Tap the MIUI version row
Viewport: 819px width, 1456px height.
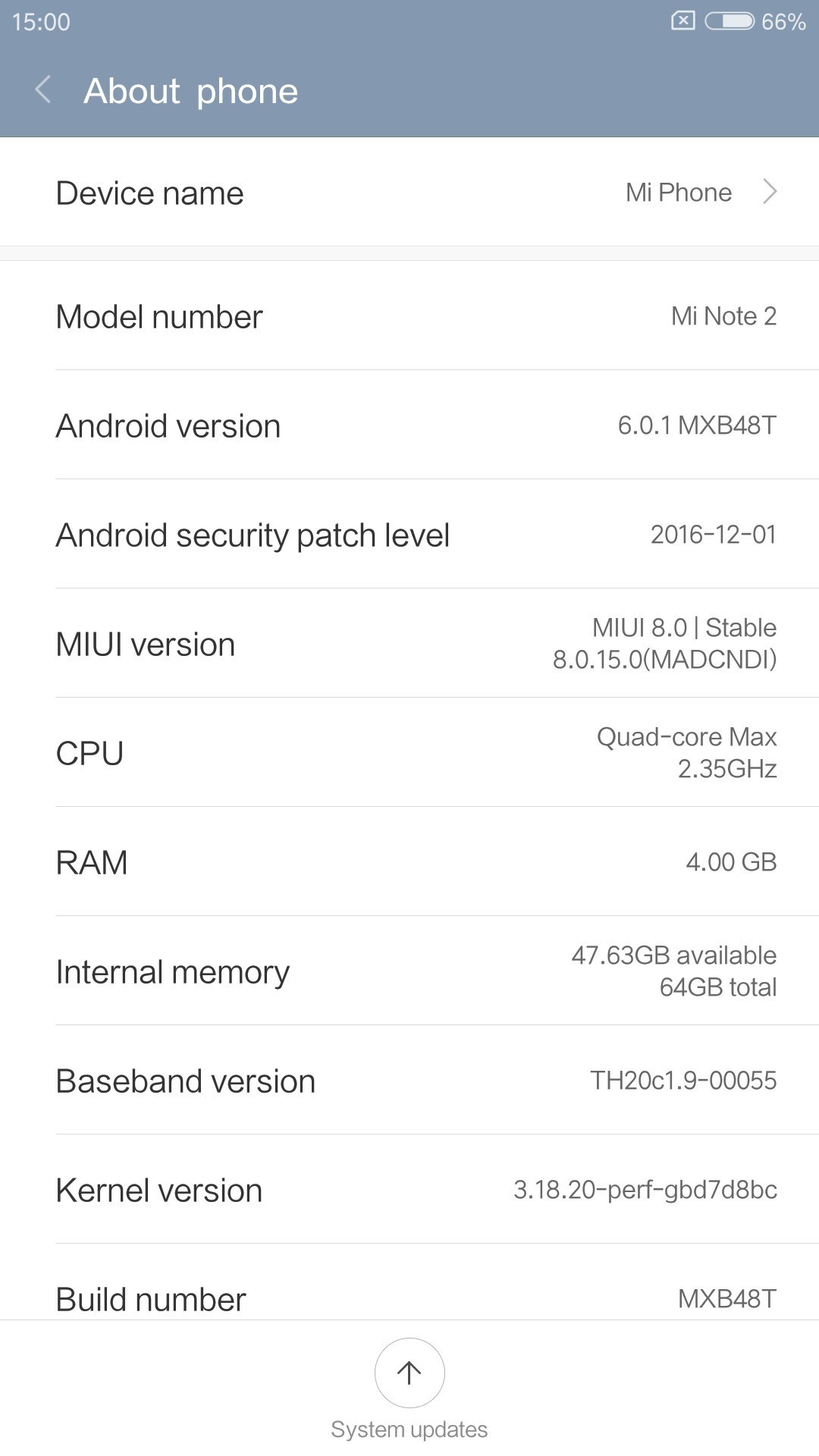[409, 644]
